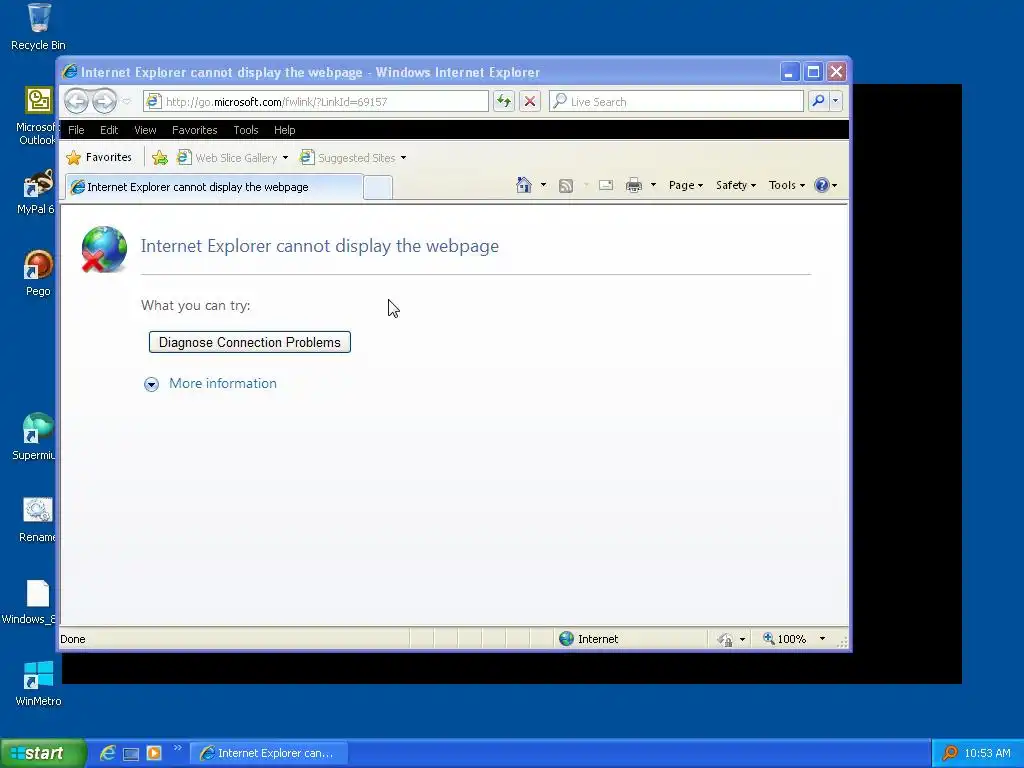1024x768 pixels.
Task: Open the Help question-mark icon menu
Action: coord(825,185)
